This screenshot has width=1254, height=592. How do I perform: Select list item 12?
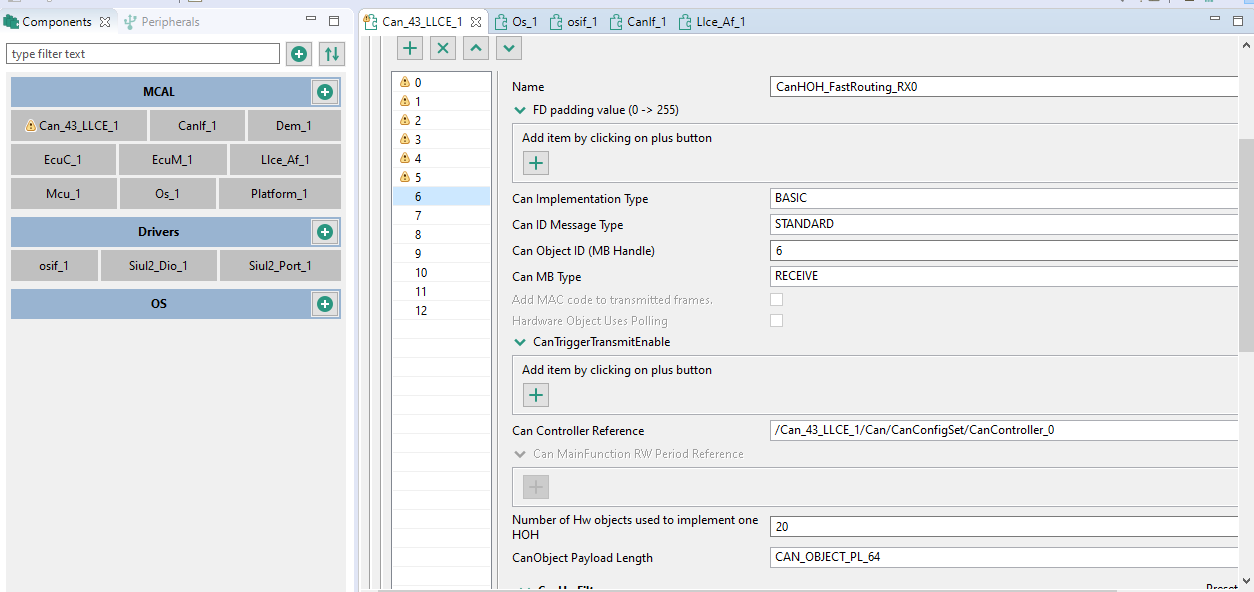coord(441,310)
